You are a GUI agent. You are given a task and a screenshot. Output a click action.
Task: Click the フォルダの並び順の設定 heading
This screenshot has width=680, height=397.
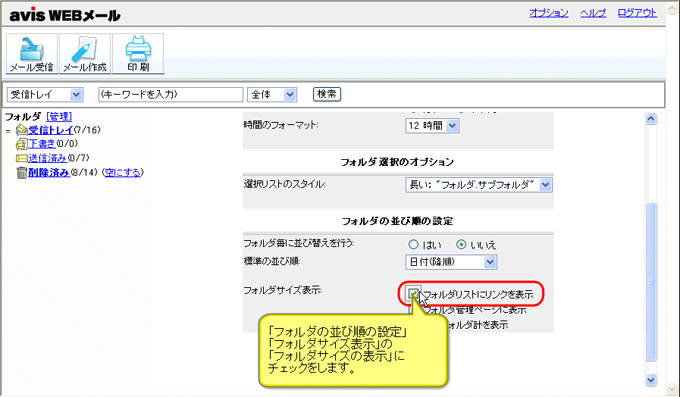click(397, 221)
